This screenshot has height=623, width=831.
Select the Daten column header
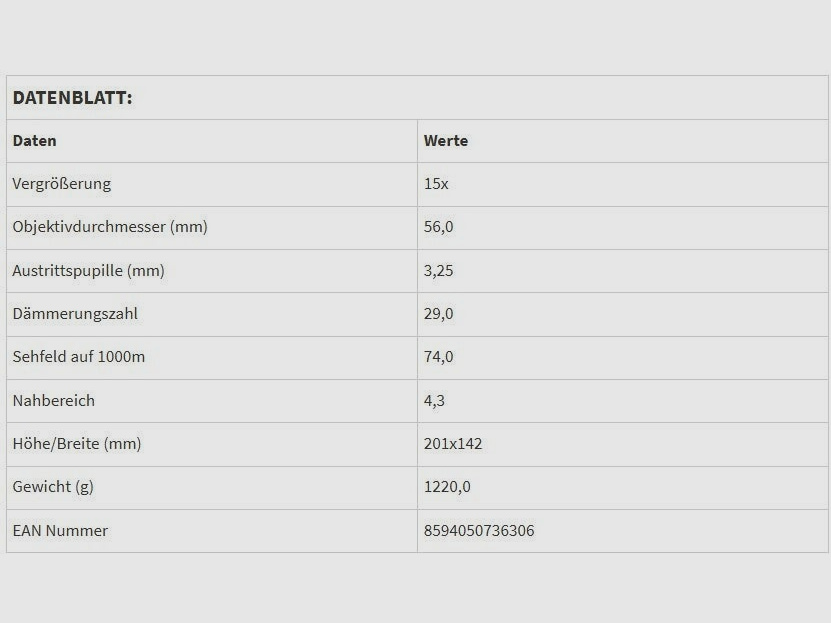34,141
